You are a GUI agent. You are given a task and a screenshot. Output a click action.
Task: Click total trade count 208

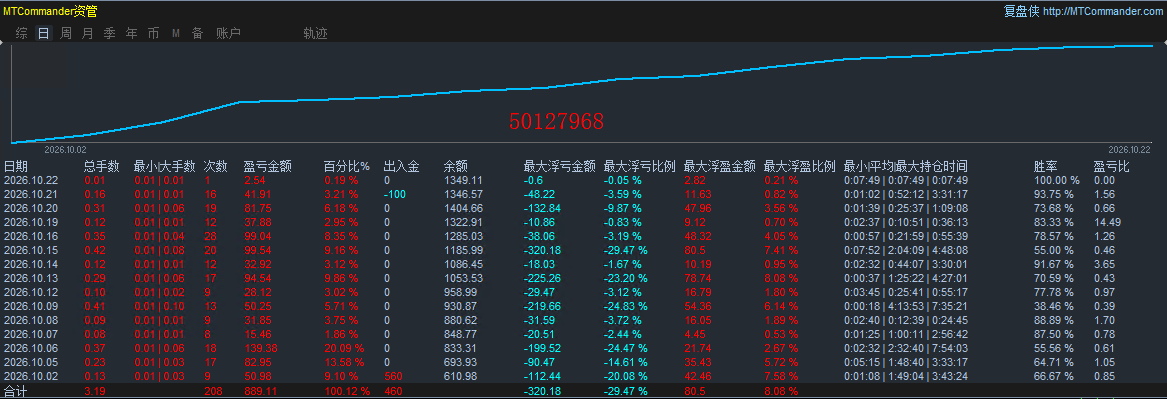[213, 391]
